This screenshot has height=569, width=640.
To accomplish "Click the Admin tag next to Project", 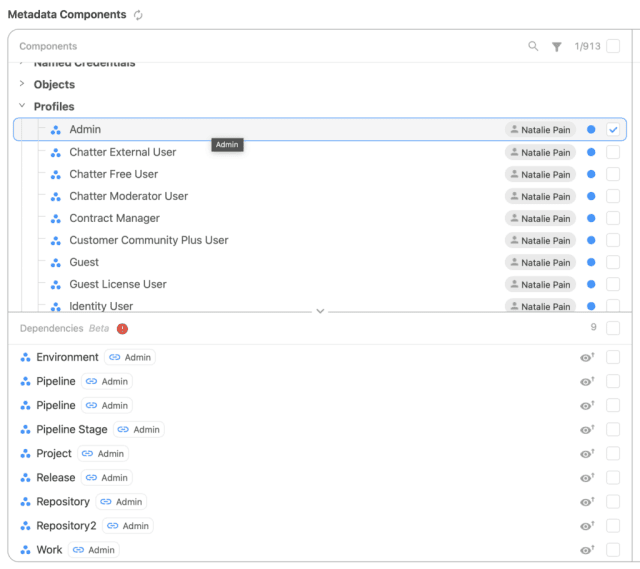I will [x=103, y=454].
